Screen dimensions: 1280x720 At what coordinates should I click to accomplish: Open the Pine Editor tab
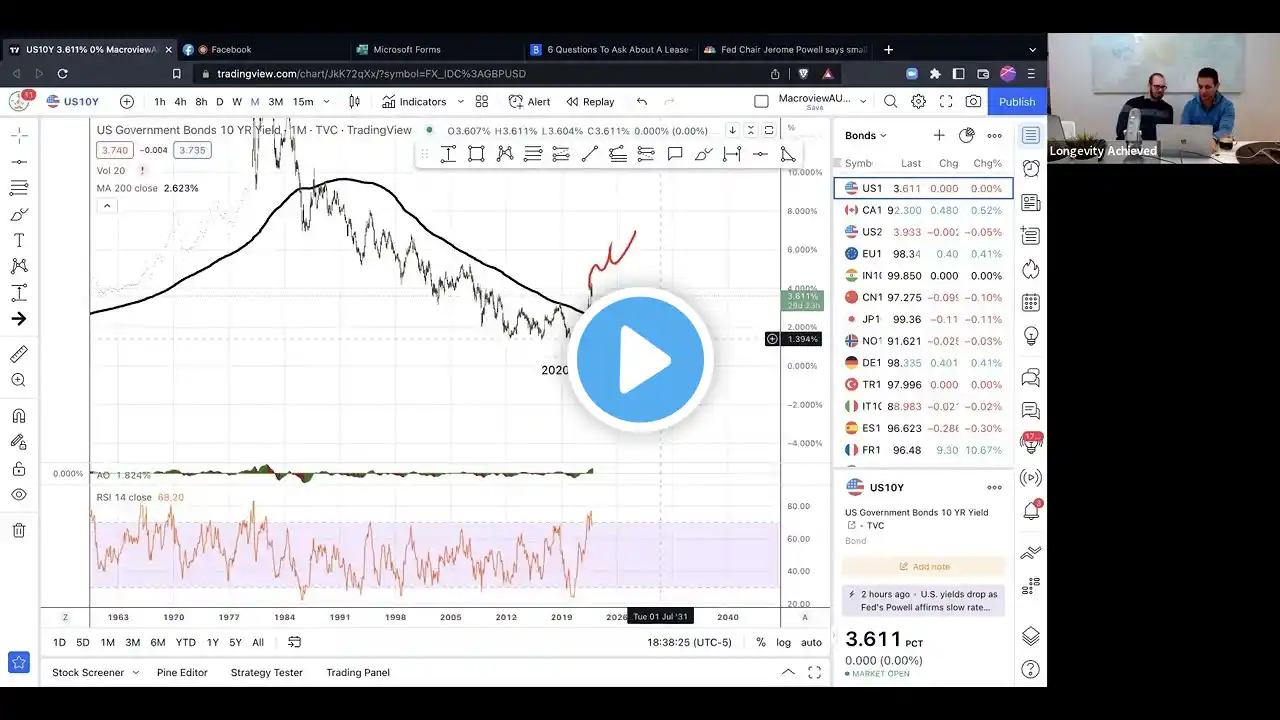182,672
